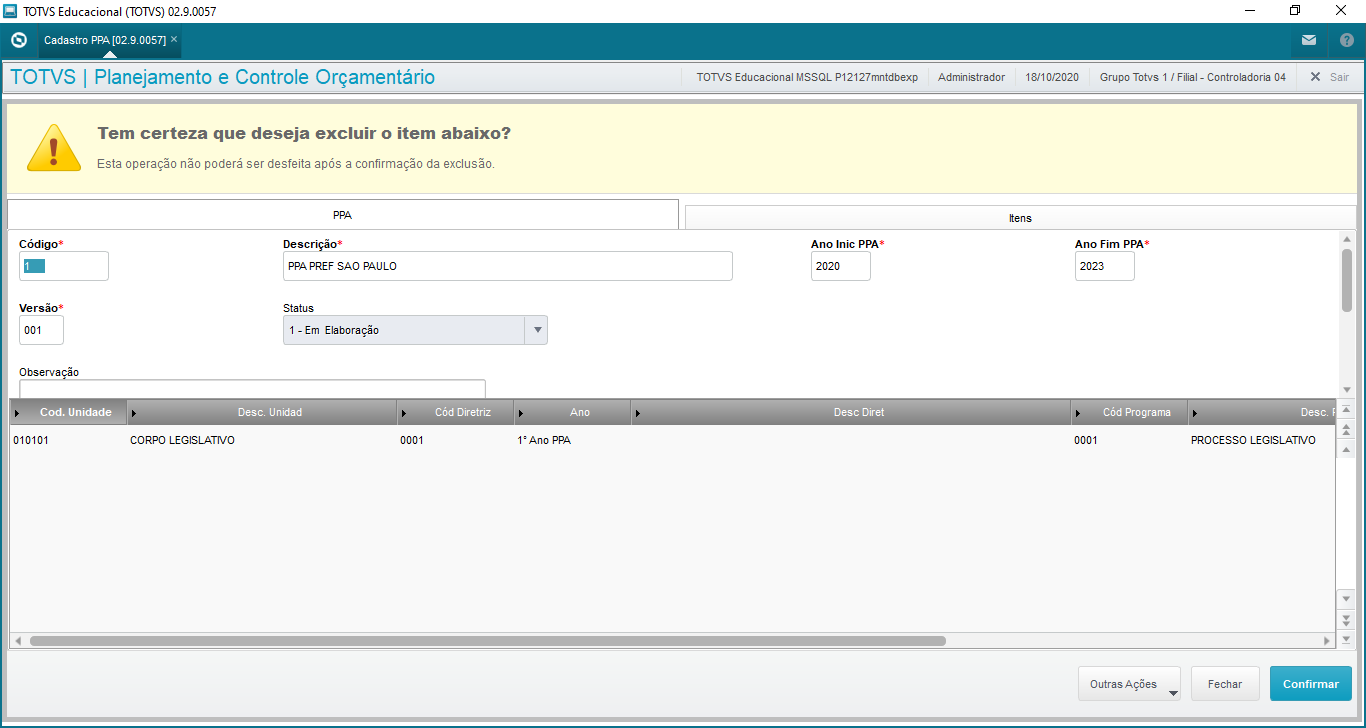Image resolution: width=1366 pixels, height=728 pixels.
Task: Switch to the Itens tab
Action: [1020, 217]
